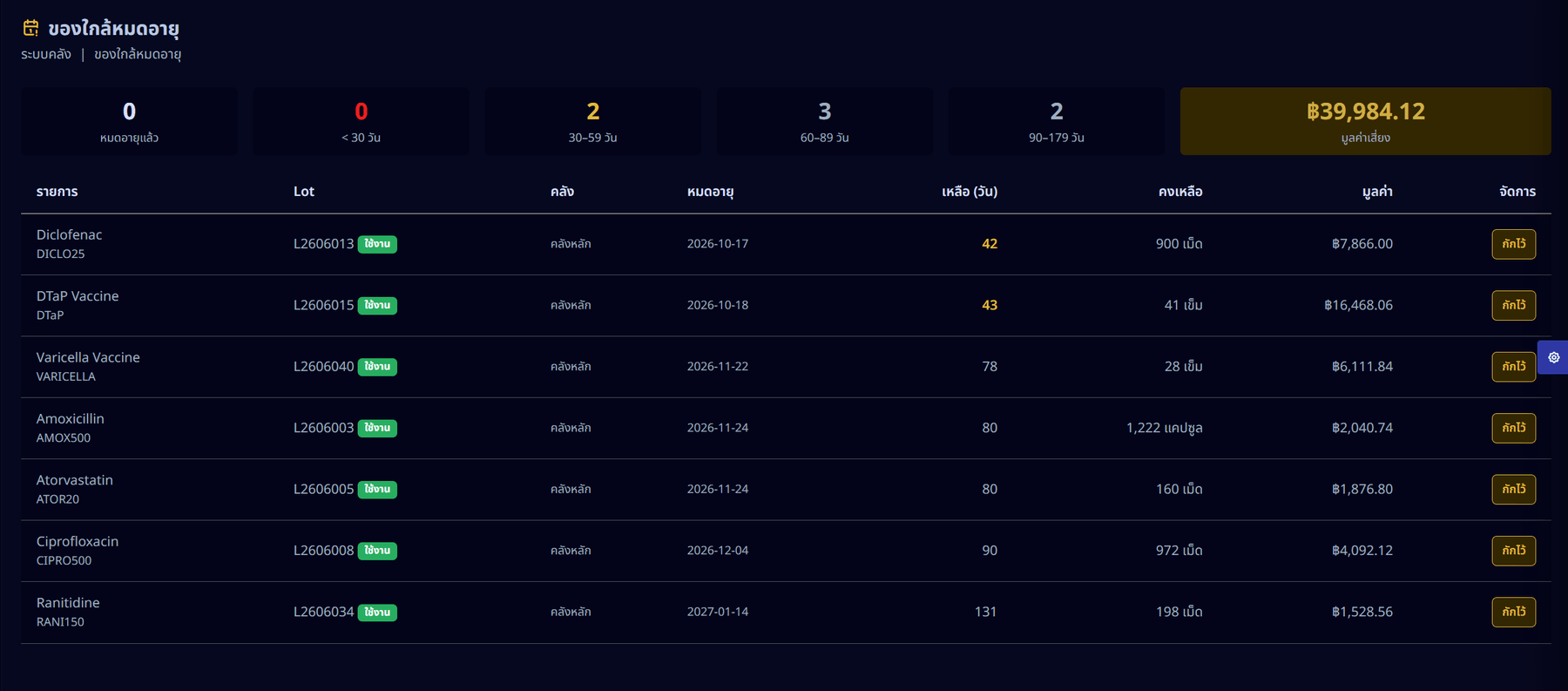Click กักไว้ button for Amoxicillin row
The height and width of the screenshot is (691, 1568).
pyautogui.click(x=1513, y=428)
